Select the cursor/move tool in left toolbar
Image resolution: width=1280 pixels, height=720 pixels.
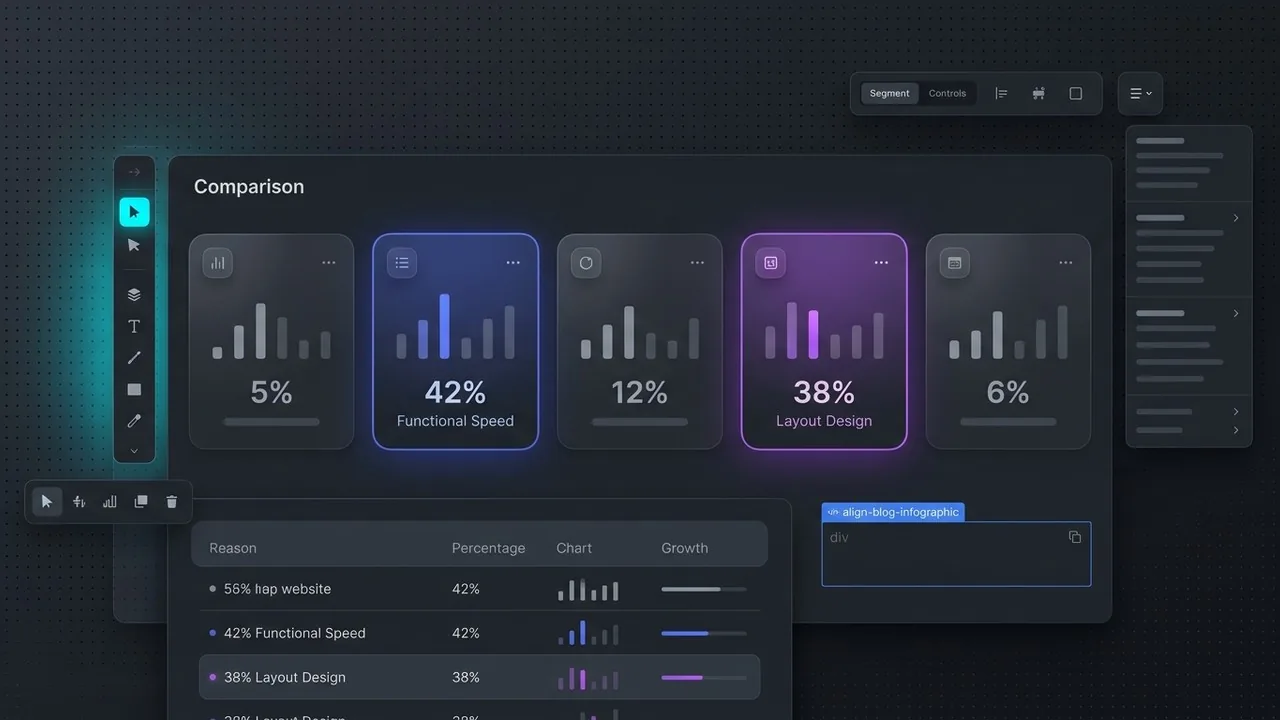point(134,211)
